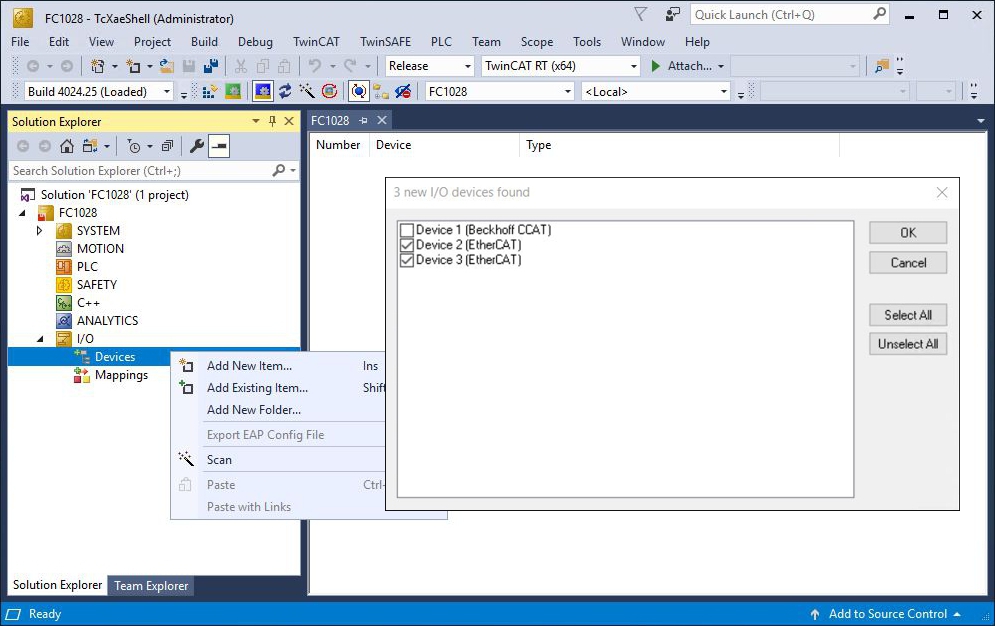995x626 pixels.
Task: Click the Scan magic wand toolbar icon
Action: coord(307,92)
